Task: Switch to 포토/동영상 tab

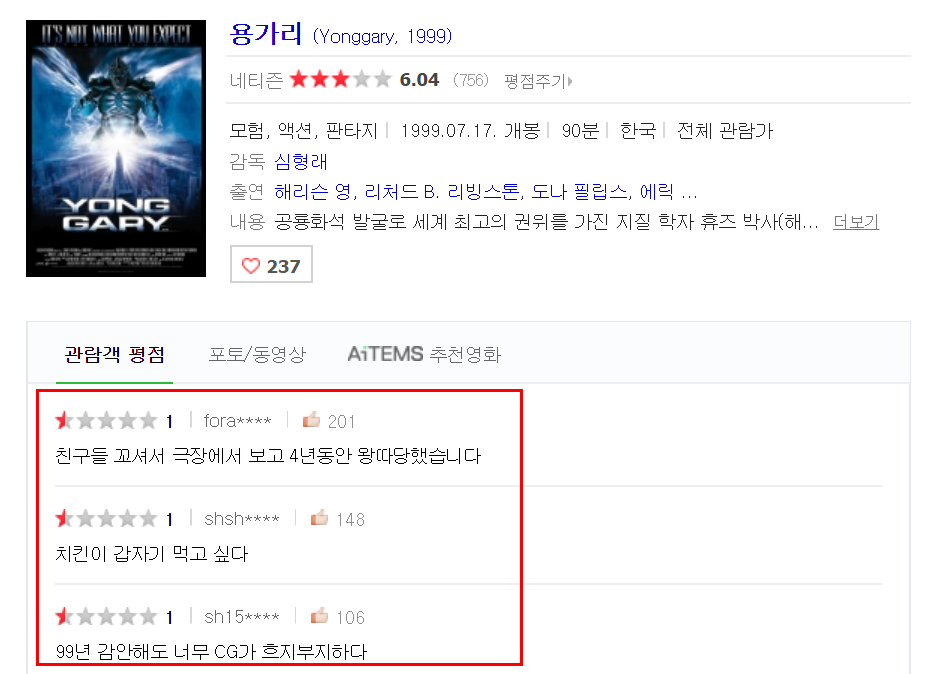Action: [257, 355]
